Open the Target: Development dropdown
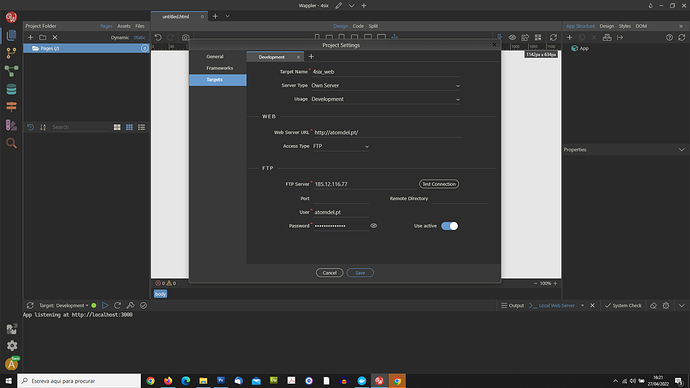The image size is (690, 388). tap(64, 305)
